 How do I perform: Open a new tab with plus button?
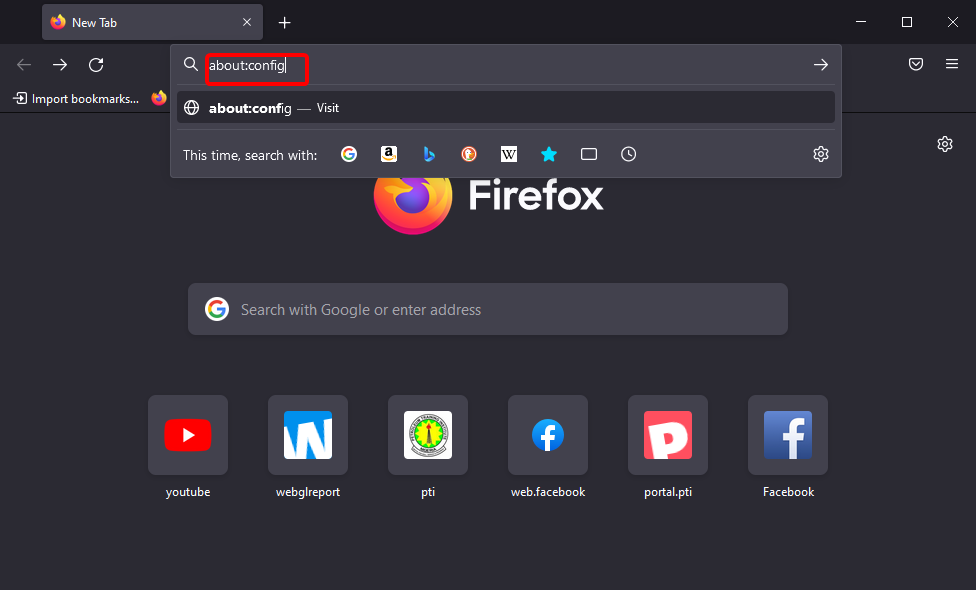[284, 22]
